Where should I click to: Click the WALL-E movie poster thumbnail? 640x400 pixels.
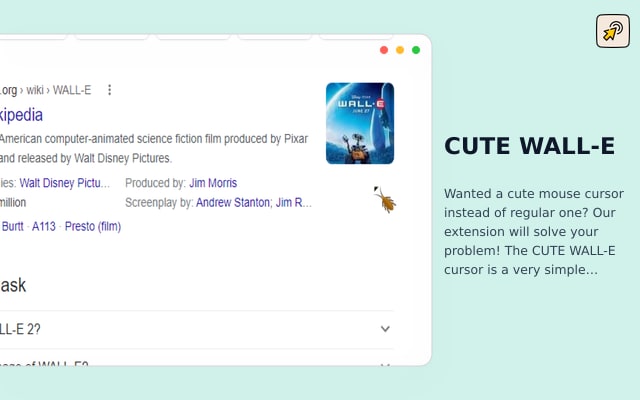point(360,123)
